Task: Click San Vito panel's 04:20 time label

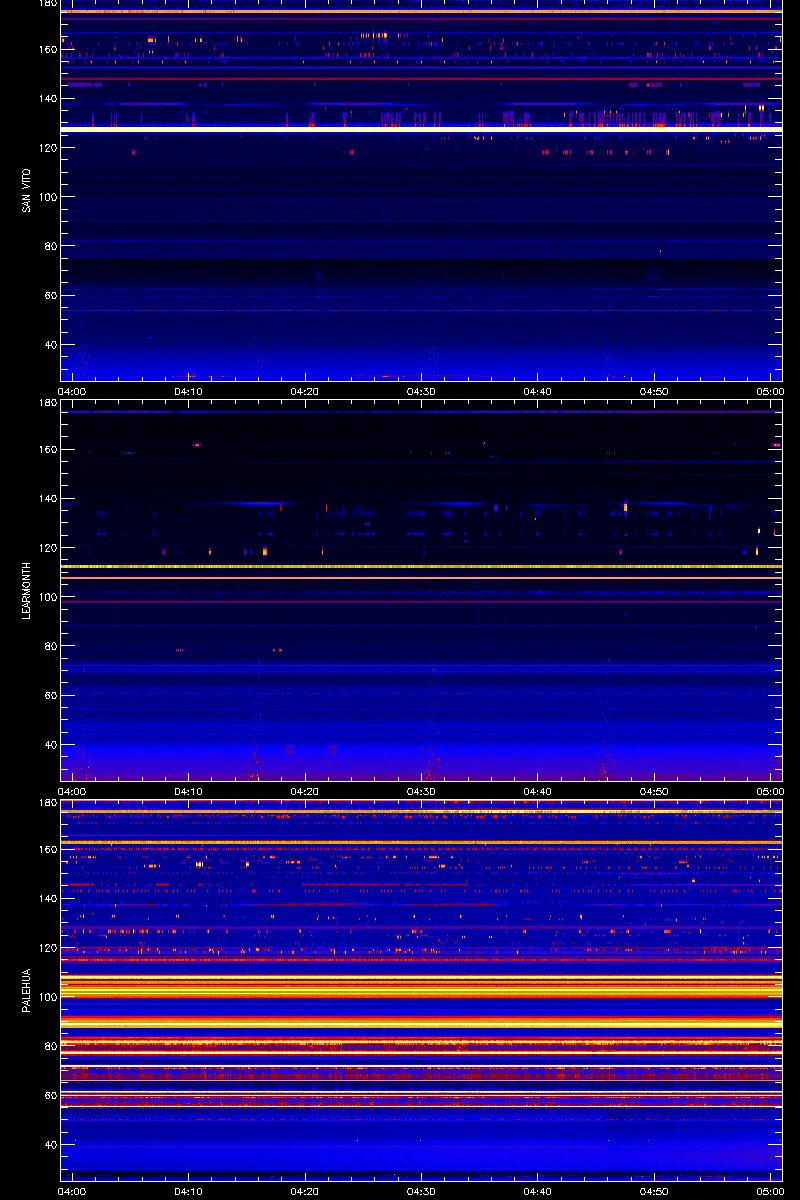Action: [x=305, y=391]
